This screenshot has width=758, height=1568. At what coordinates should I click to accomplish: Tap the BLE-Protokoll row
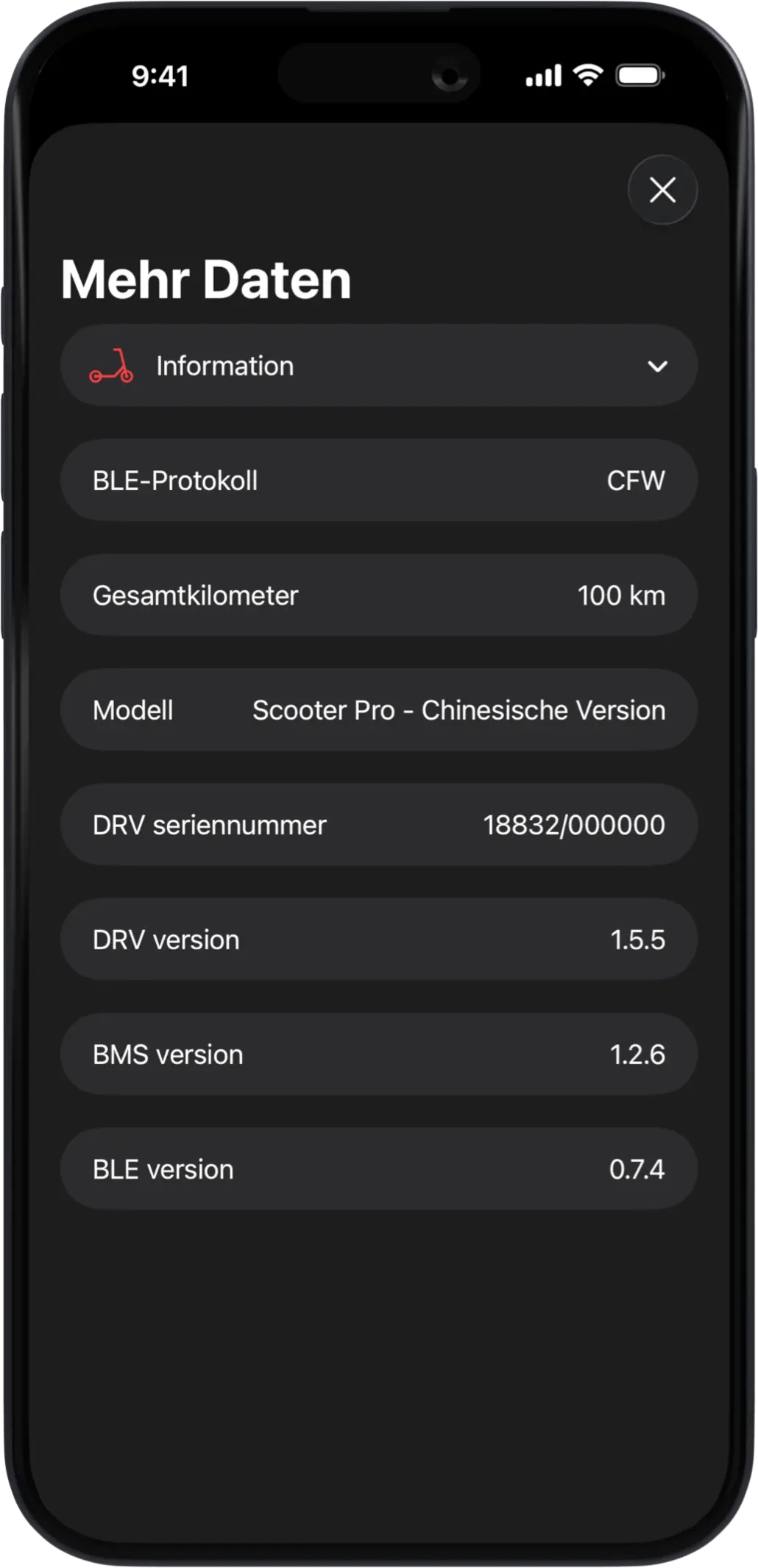pyautogui.click(x=378, y=480)
